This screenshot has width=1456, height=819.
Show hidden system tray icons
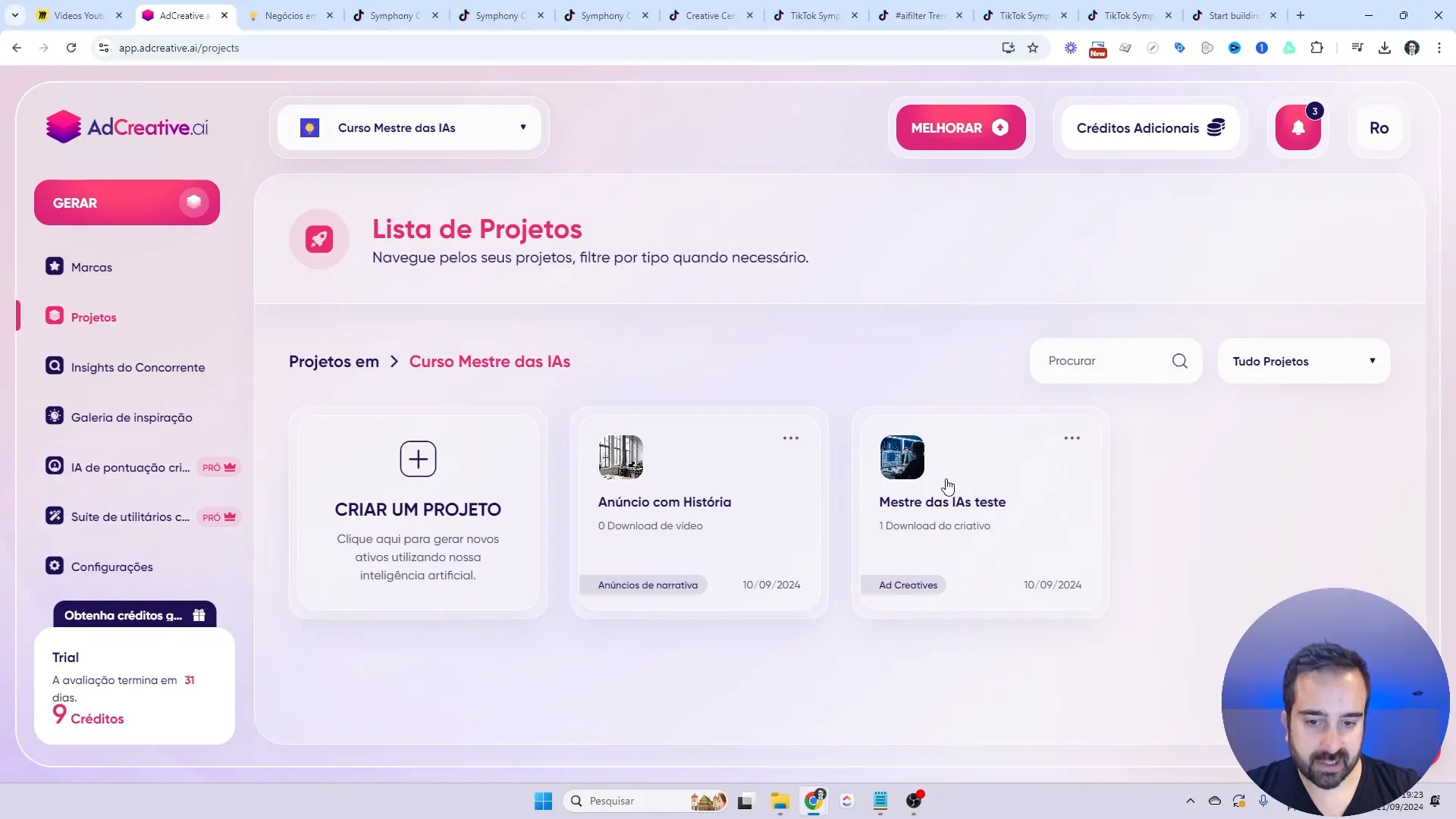pyautogui.click(x=1191, y=801)
